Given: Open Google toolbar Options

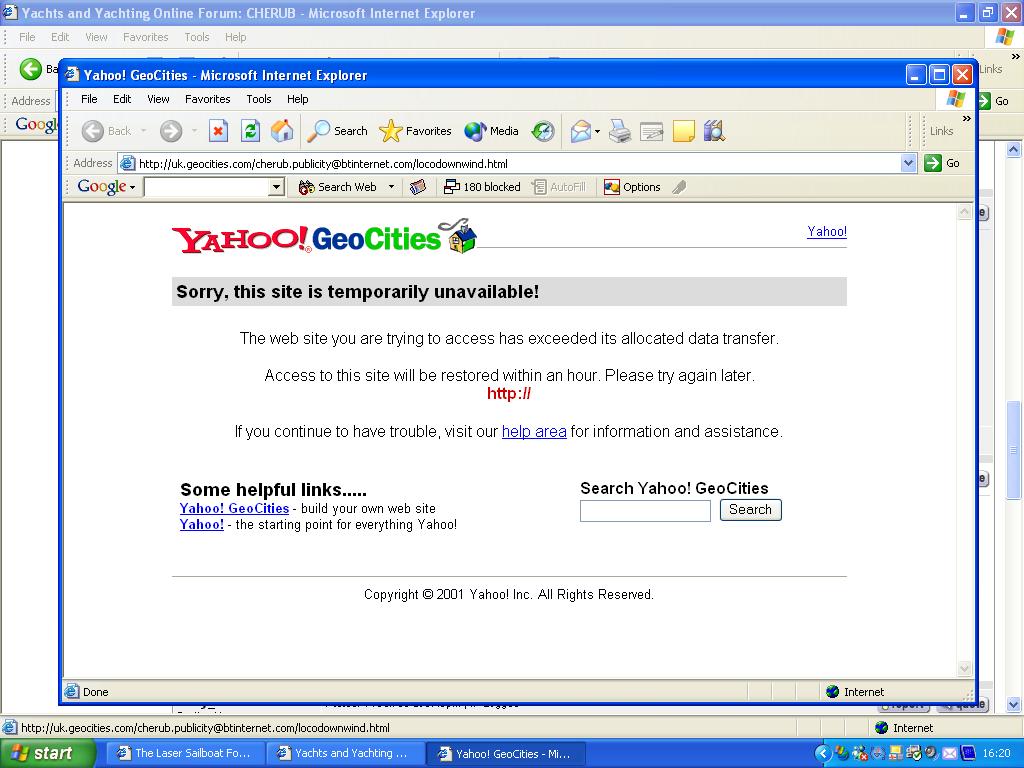Looking at the screenshot, I should click(x=632, y=187).
